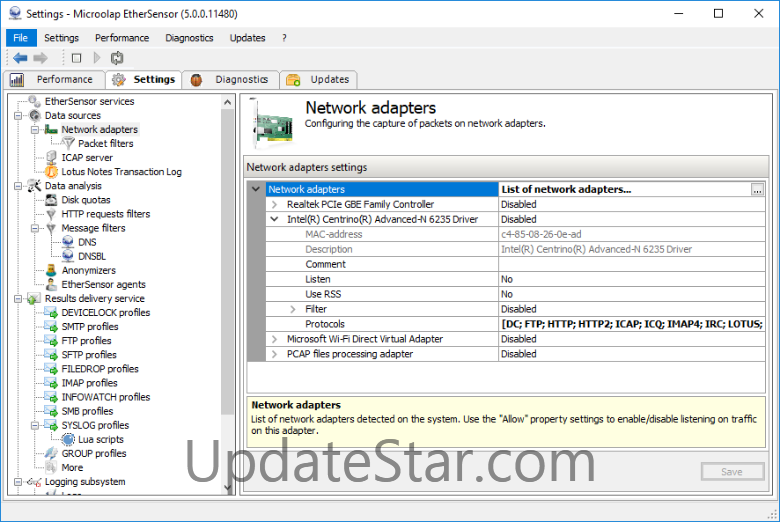Expand the PCAP files processing adapter row
Image resolution: width=780 pixels, height=522 pixels.
click(274, 354)
